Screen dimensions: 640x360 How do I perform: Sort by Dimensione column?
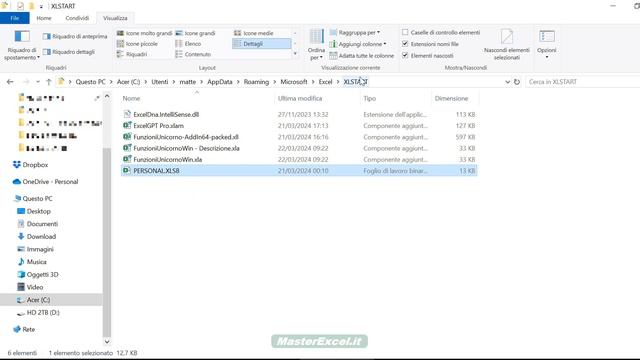(x=451, y=98)
